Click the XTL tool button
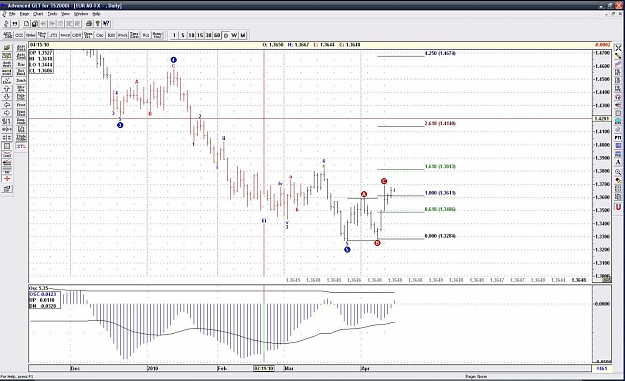 (21, 146)
